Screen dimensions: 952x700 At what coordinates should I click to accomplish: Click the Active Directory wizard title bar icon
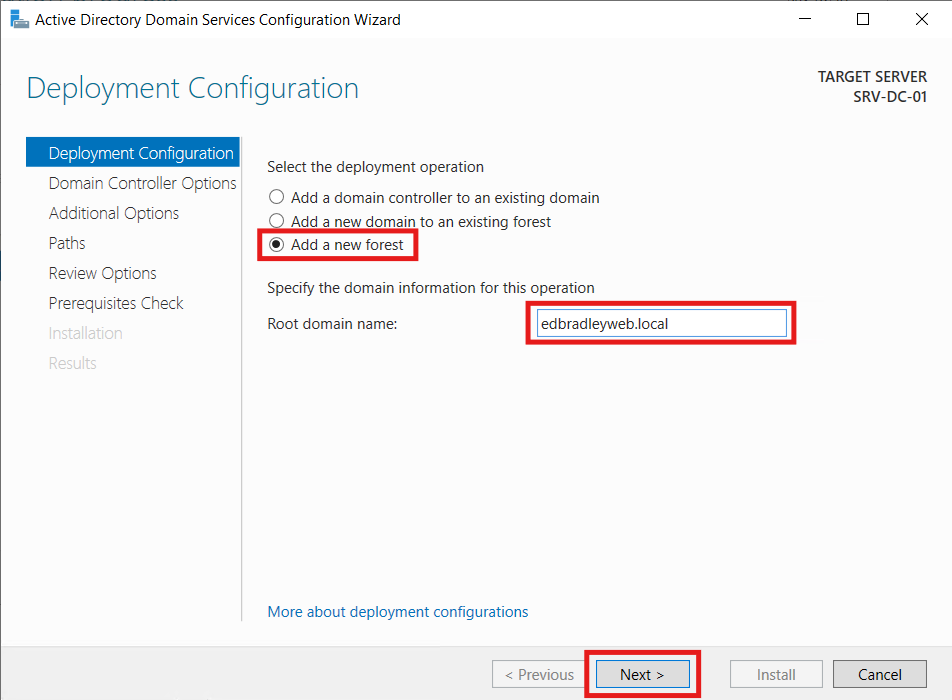click(x=20, y=19)
